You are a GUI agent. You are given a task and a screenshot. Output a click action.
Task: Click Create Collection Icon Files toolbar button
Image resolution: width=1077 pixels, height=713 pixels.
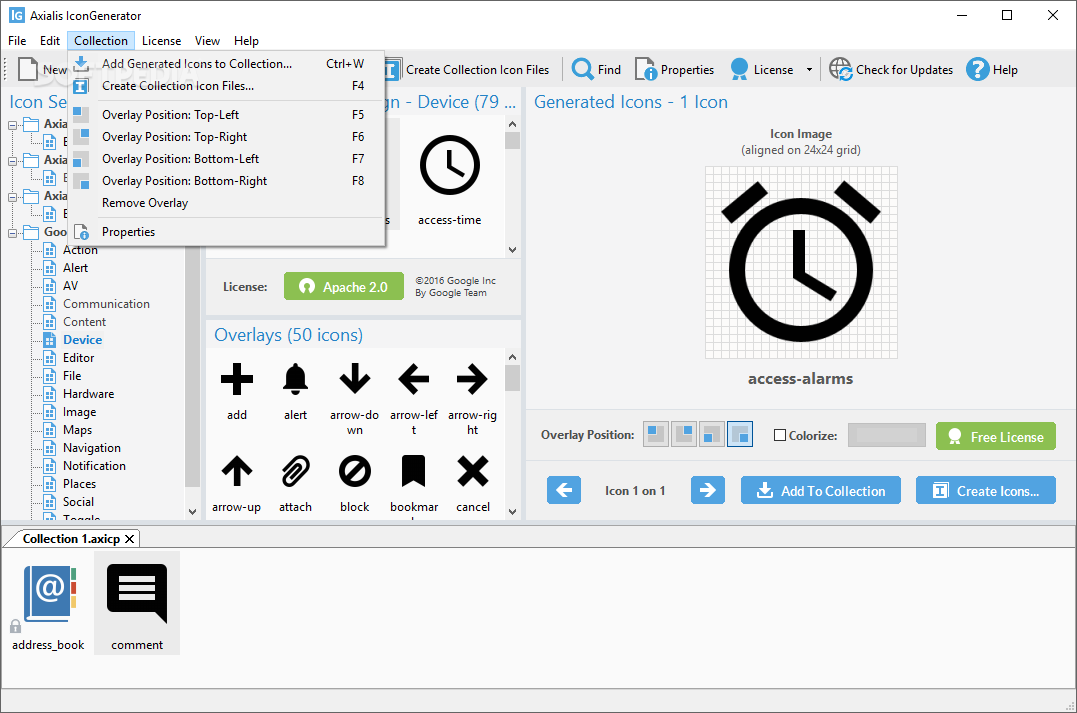click(x=468, y=69)
